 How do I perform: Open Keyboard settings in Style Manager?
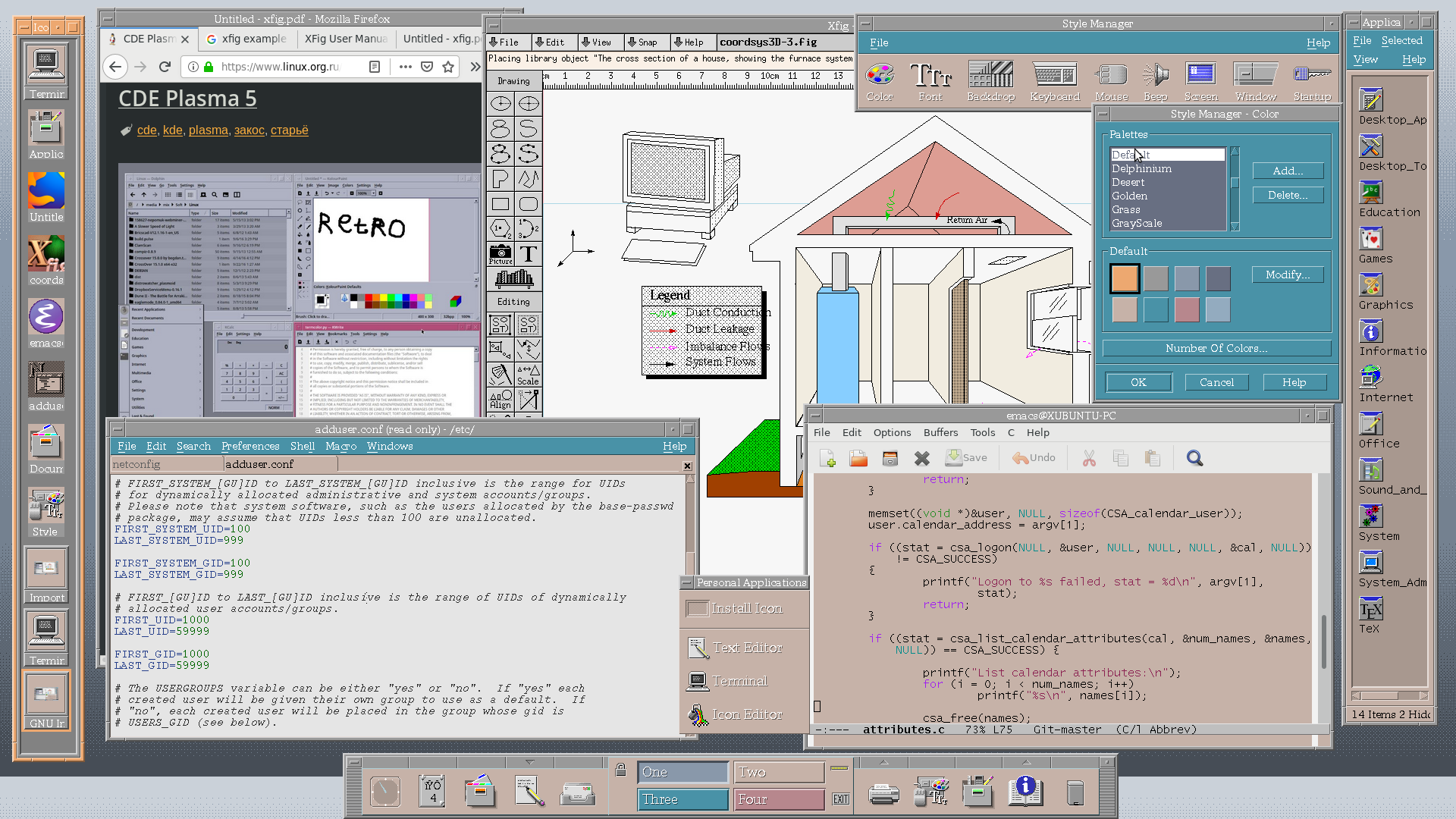point(1054,82)
